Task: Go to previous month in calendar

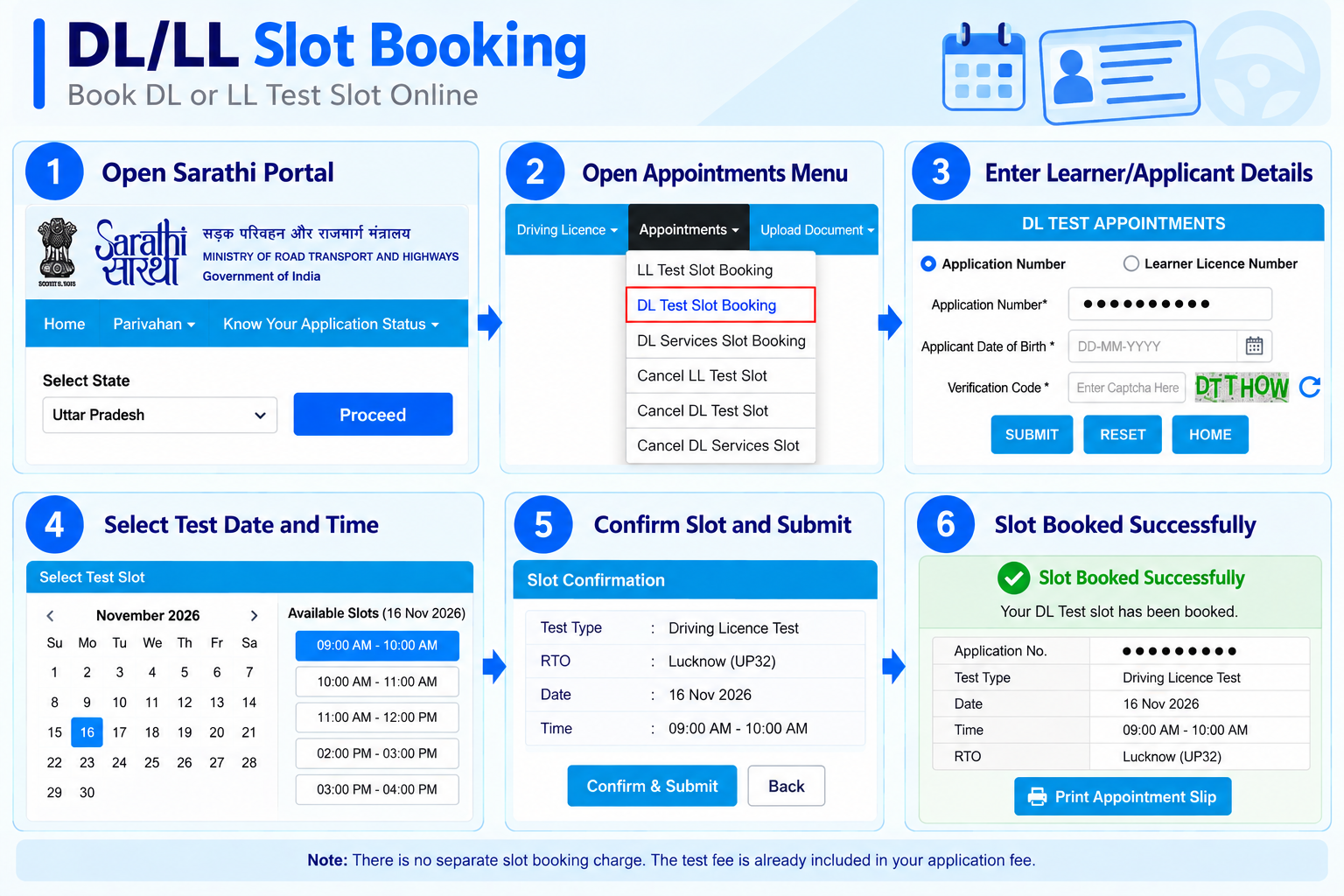Action: (x=50, y=615)
